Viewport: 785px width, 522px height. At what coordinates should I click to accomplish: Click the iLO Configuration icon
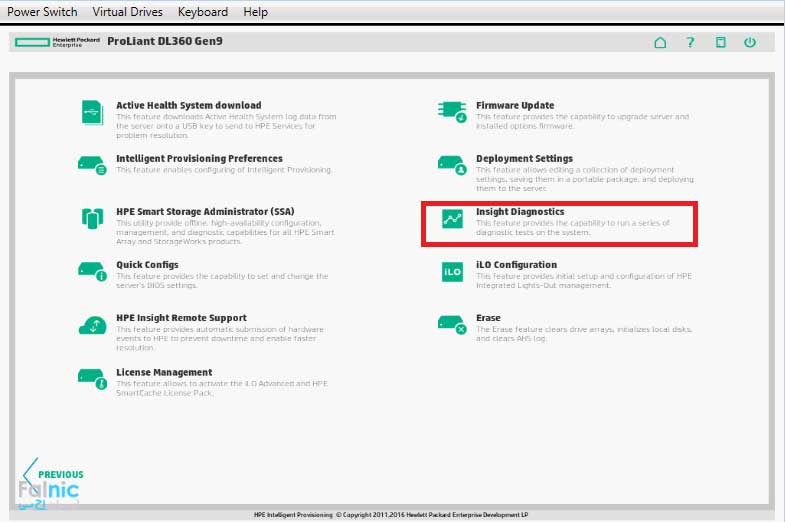click(452, 272)
